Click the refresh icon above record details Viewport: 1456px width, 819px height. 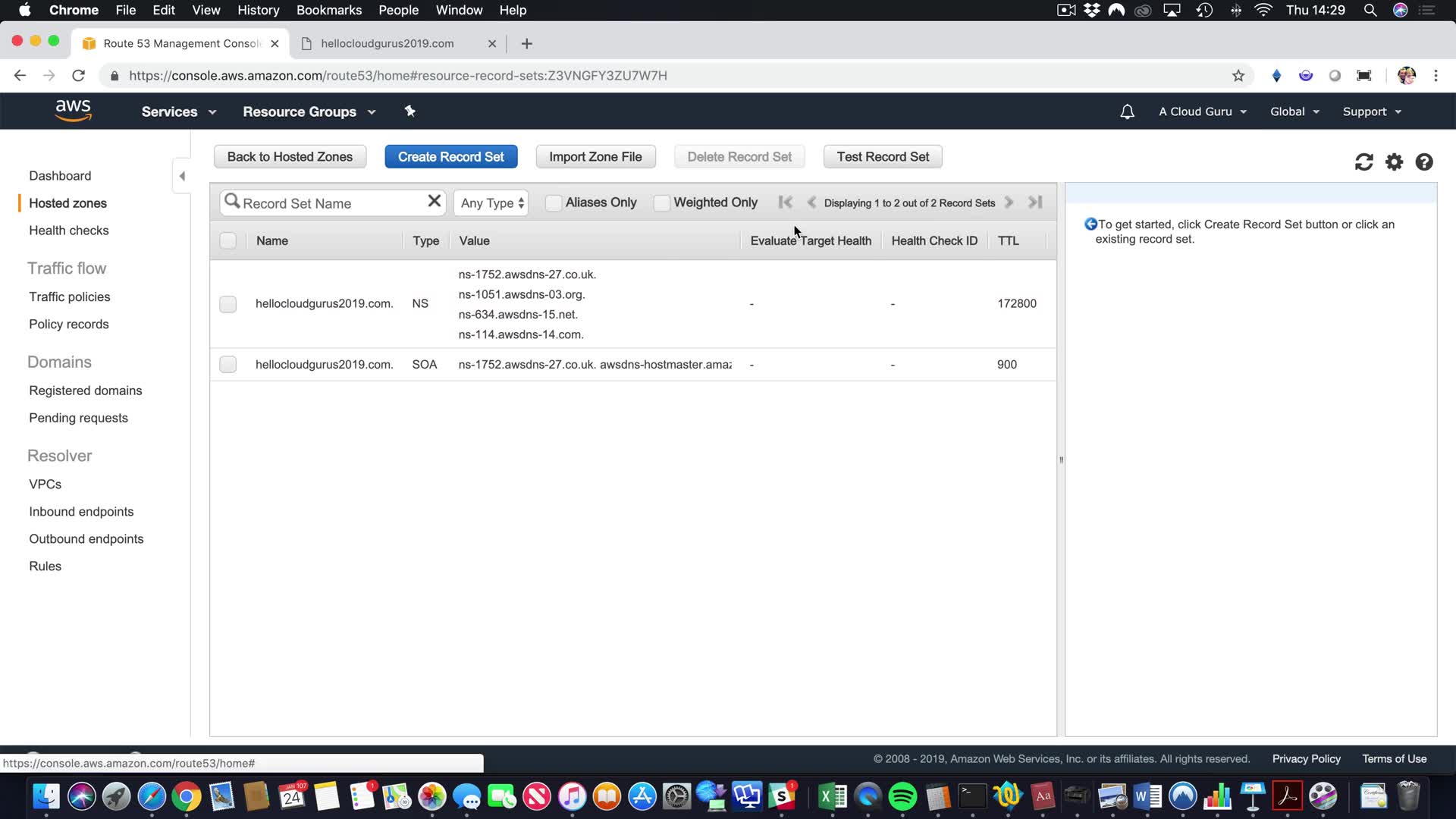pos(1363,162)
